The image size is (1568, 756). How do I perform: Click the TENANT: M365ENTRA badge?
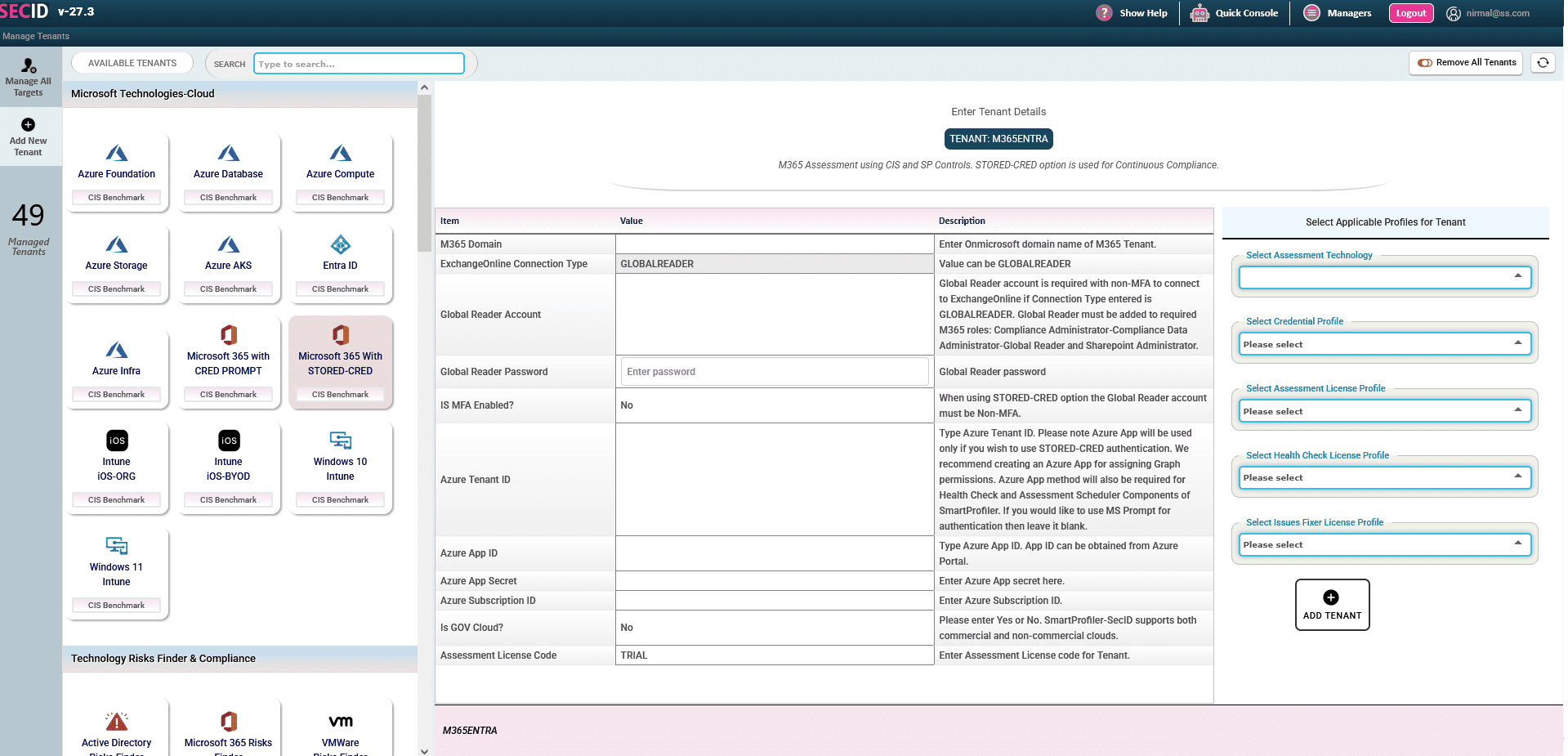click(x=998, y=139)
